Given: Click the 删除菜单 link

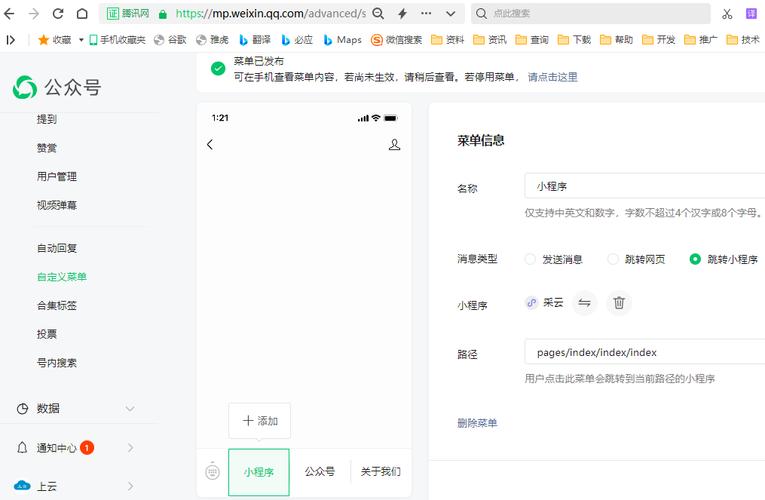Looking at the screenshot, I should coord(477,423).
